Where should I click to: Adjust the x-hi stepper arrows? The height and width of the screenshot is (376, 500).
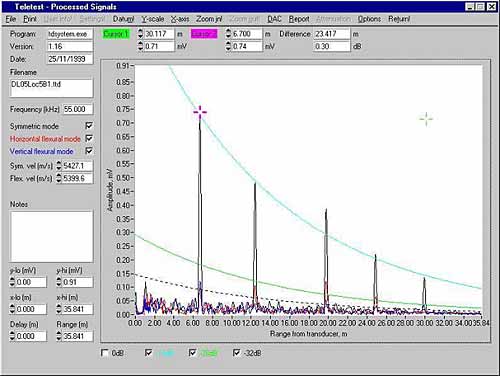[59, 309]
